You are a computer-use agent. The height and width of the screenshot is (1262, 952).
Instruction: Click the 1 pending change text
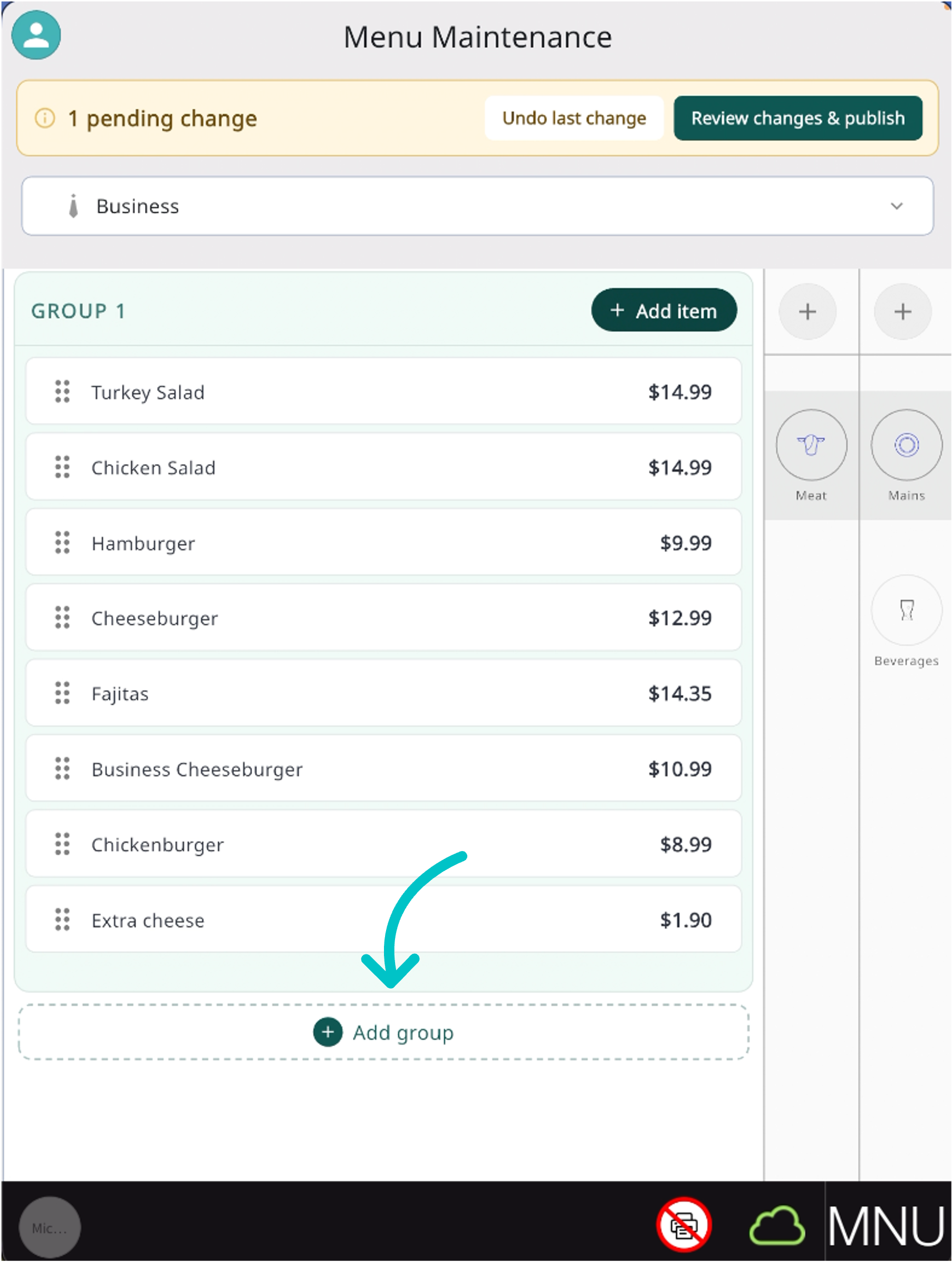point(162,119)
